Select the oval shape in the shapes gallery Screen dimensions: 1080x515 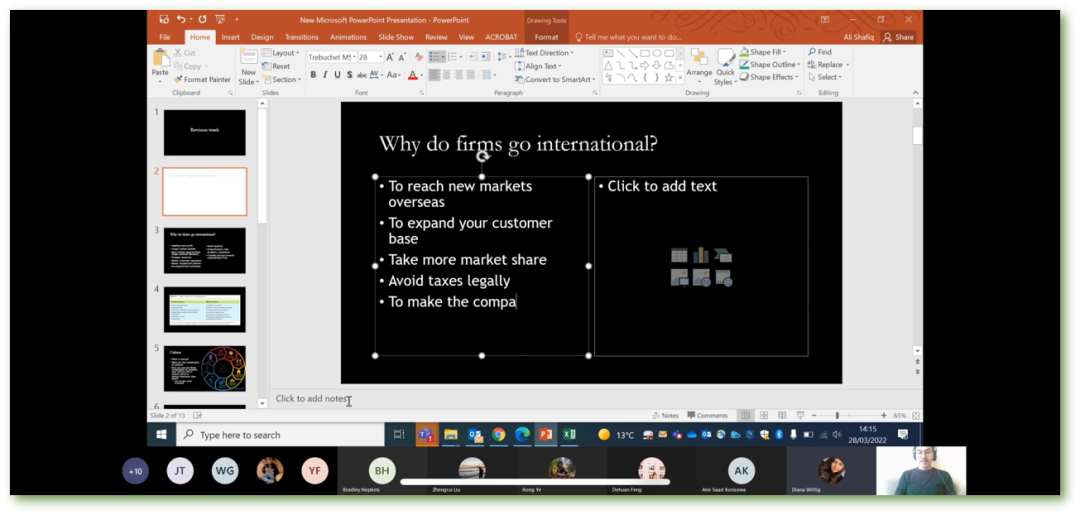click(x=657, y=53)
